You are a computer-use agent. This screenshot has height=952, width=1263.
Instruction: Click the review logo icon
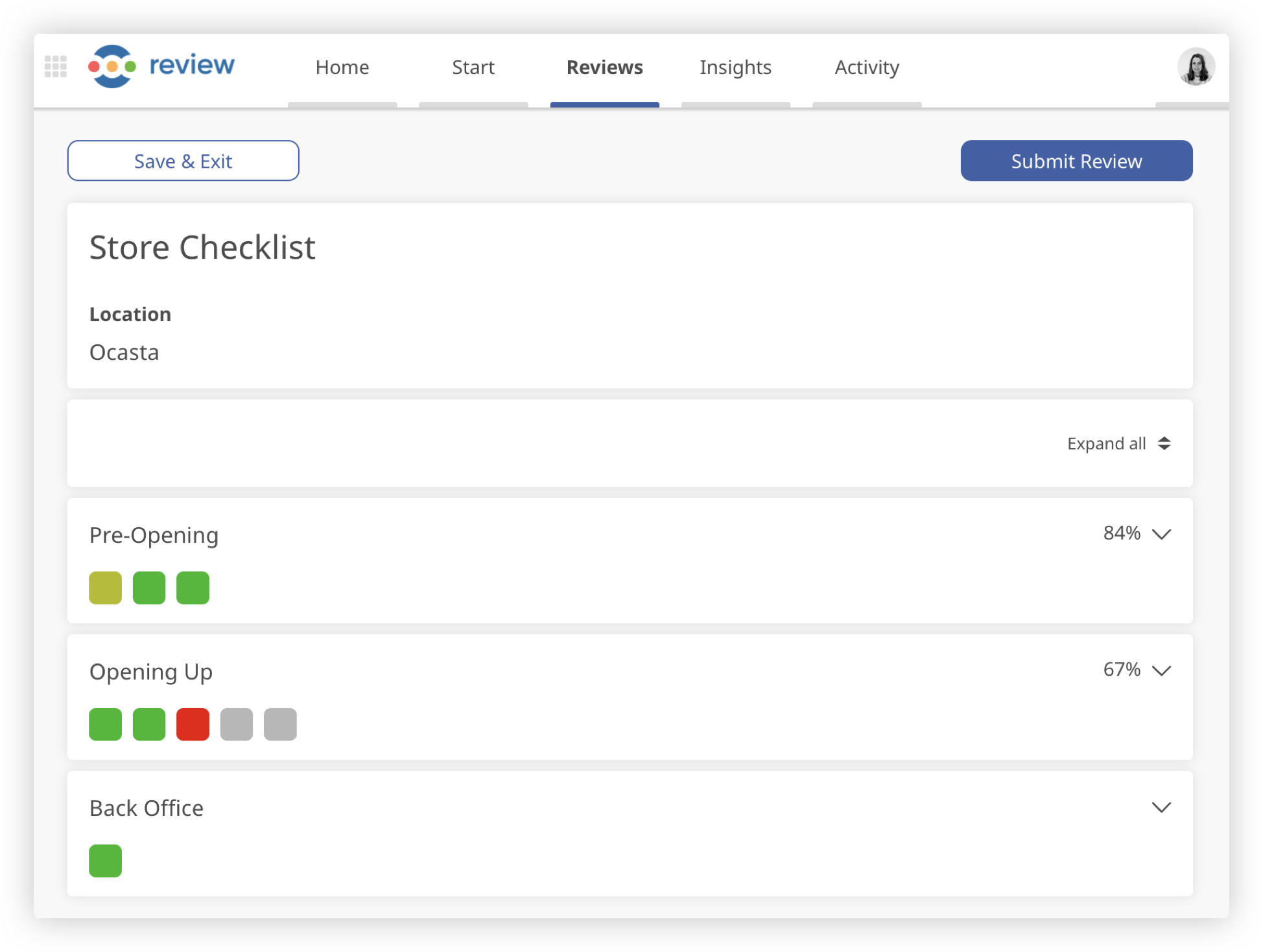pyautogui.click(x=112, y=66)
